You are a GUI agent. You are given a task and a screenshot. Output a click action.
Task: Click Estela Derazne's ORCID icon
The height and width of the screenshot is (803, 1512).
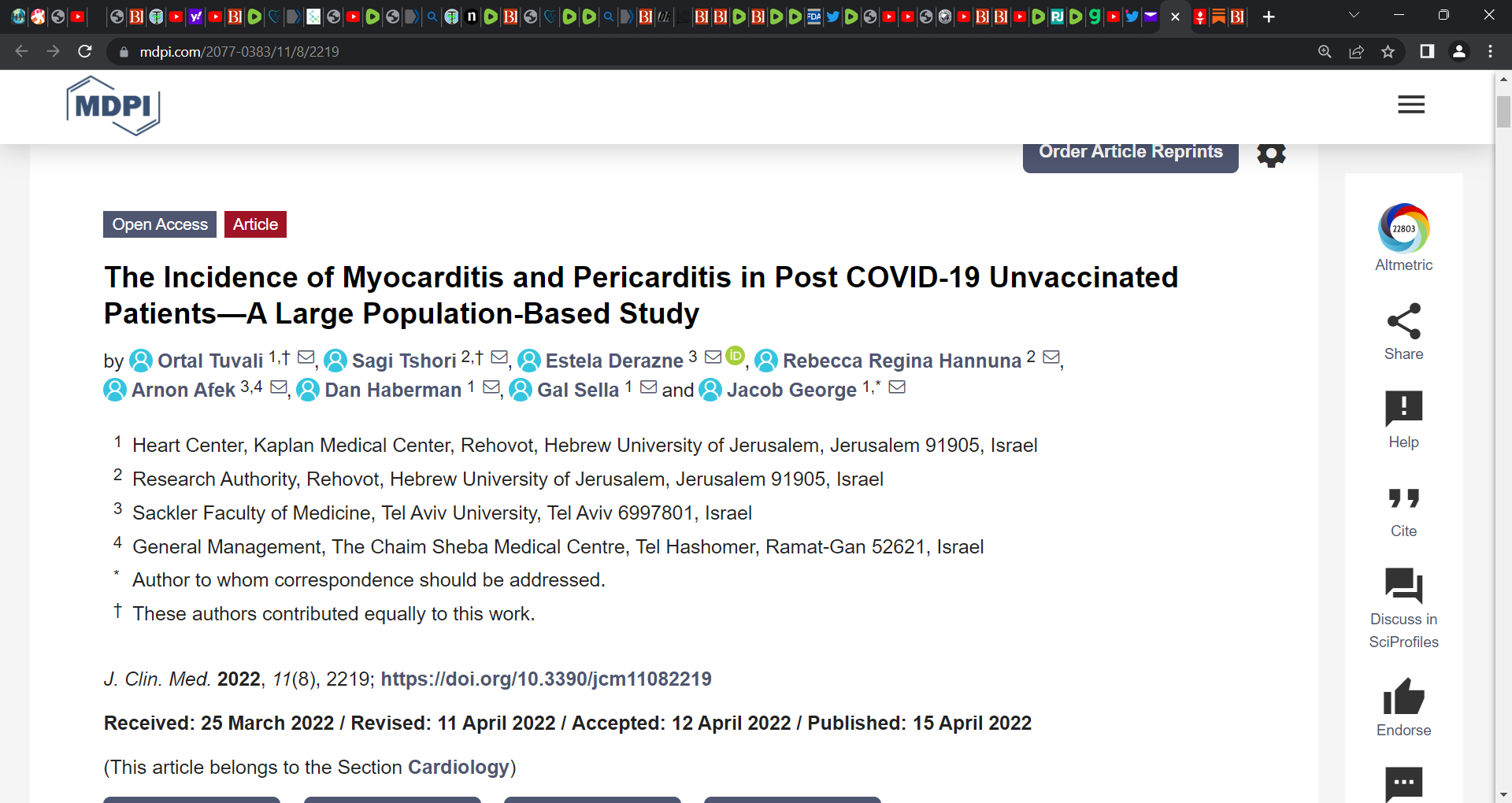[x=735, y=356]
